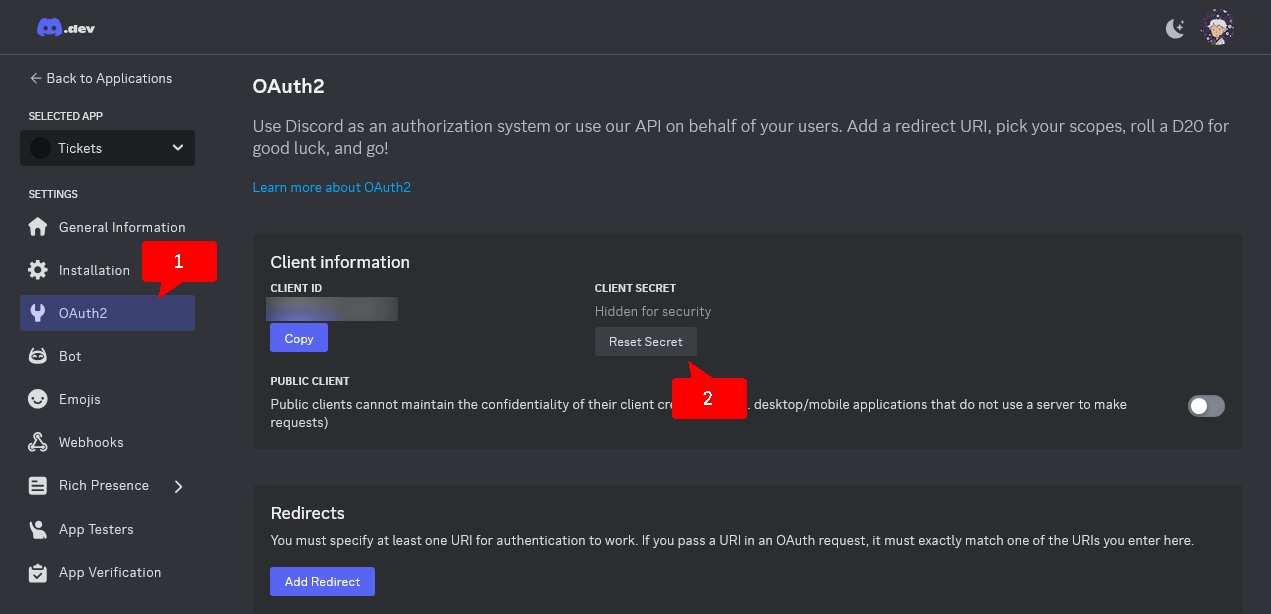Click the PUBLIC CLIENT label
This screenshot has height=614, width=1271.
pyautogui.click(x=310, y=381)
